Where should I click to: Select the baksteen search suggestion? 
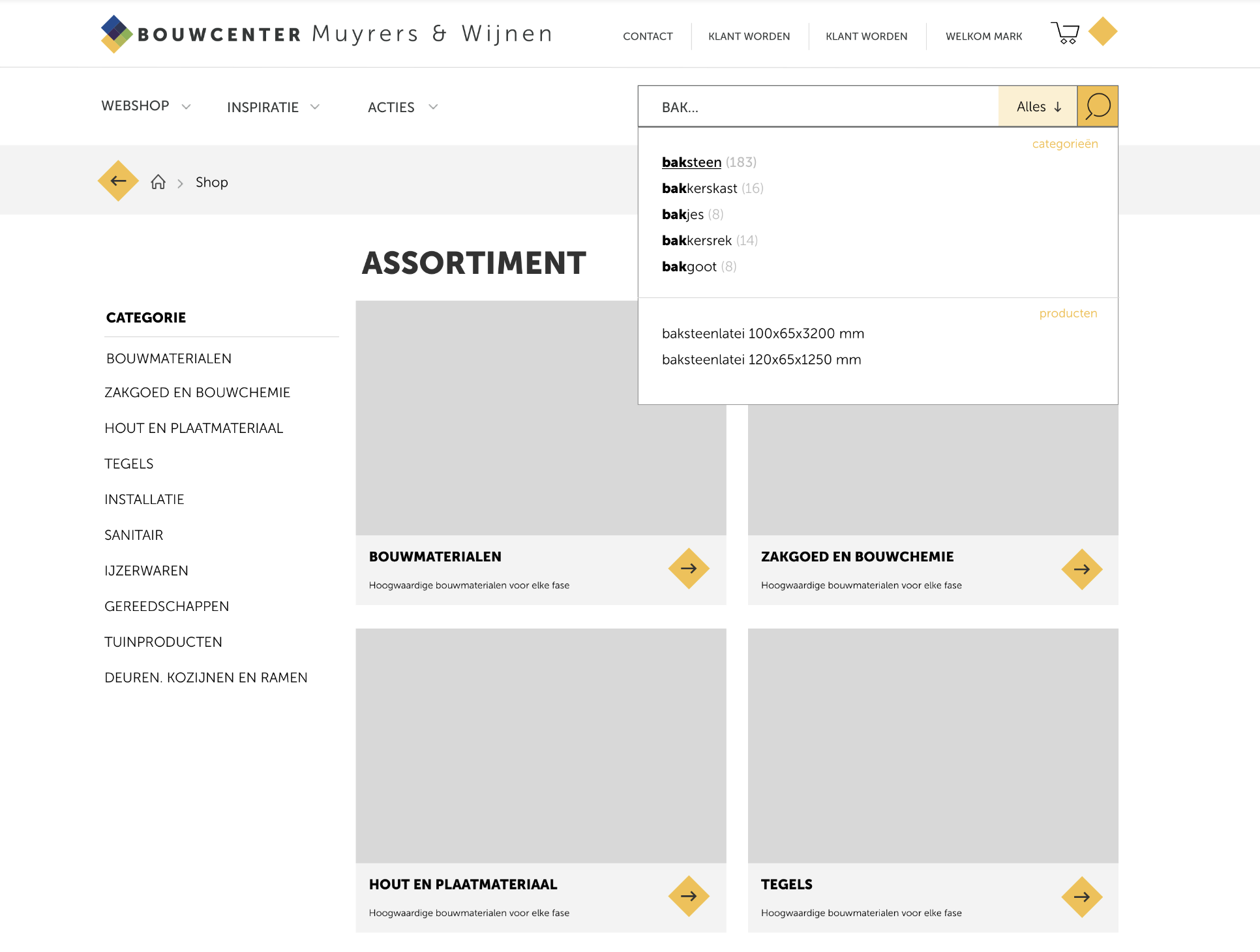click(x=691, y=162)
